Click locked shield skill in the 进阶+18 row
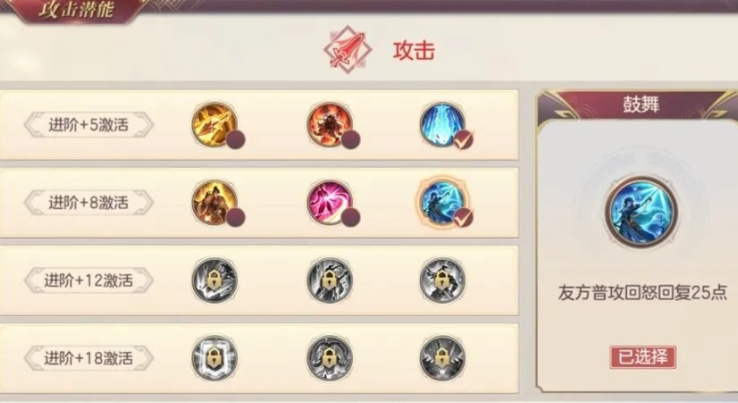 coord(214,358)
